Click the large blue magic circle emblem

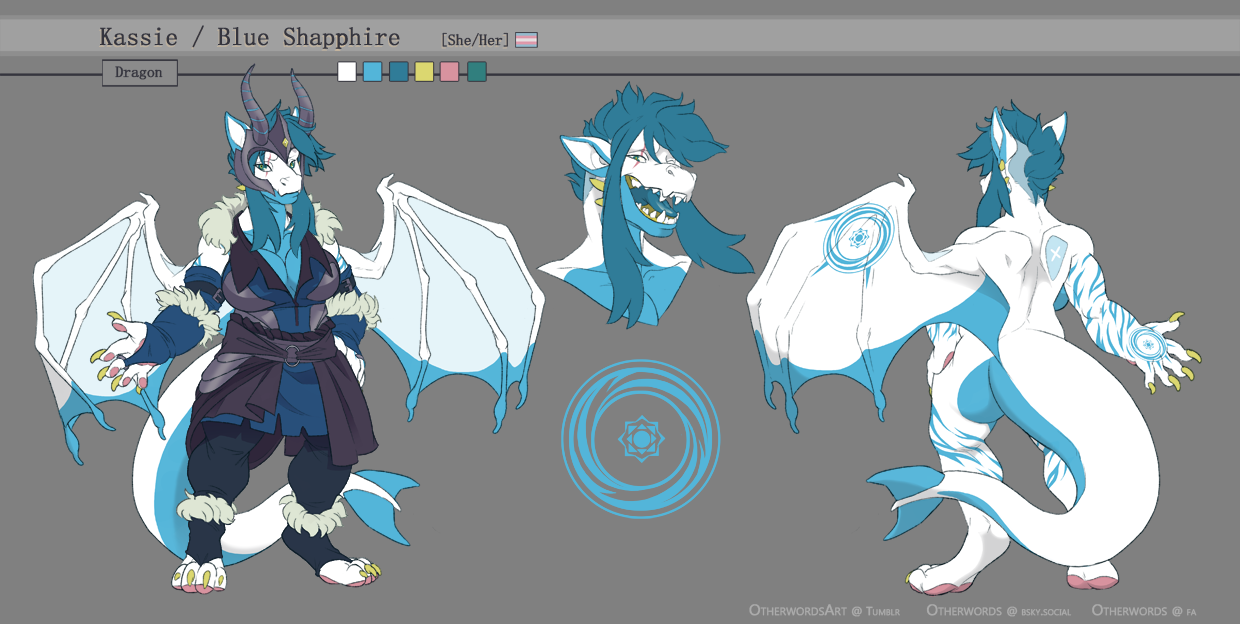coord(640,438)
